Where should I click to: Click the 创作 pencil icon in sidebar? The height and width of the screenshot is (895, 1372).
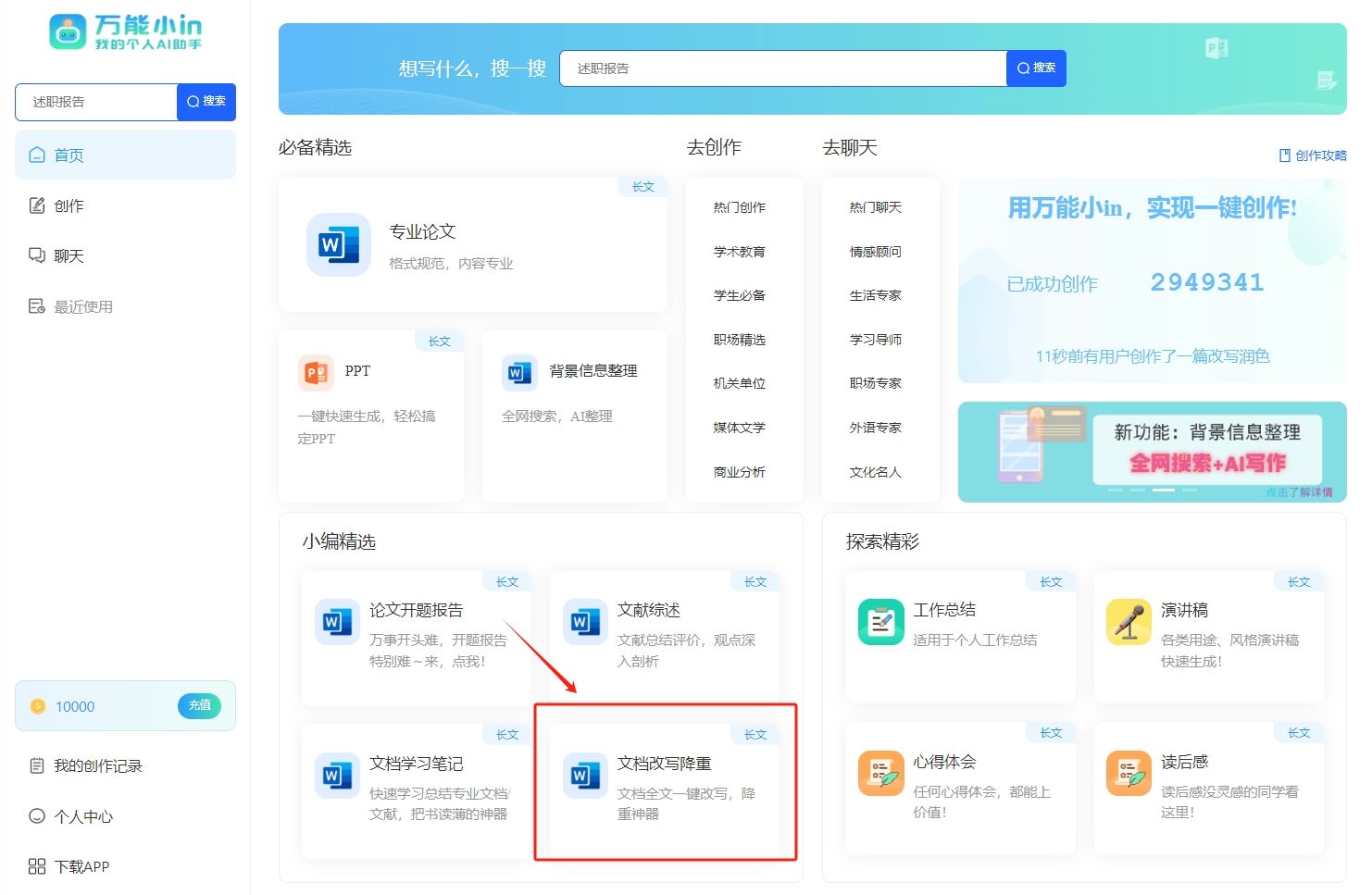37,205
